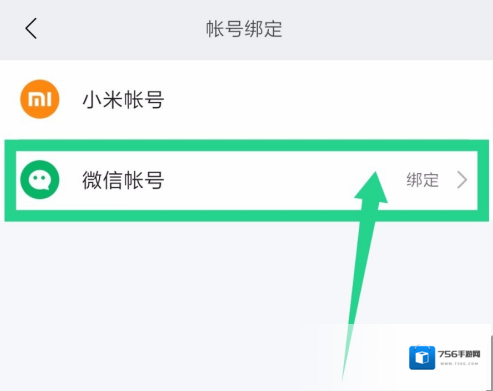Tap 绑定 to bind WeChat
The image size is (493, 391).
(x=422, y=180)
